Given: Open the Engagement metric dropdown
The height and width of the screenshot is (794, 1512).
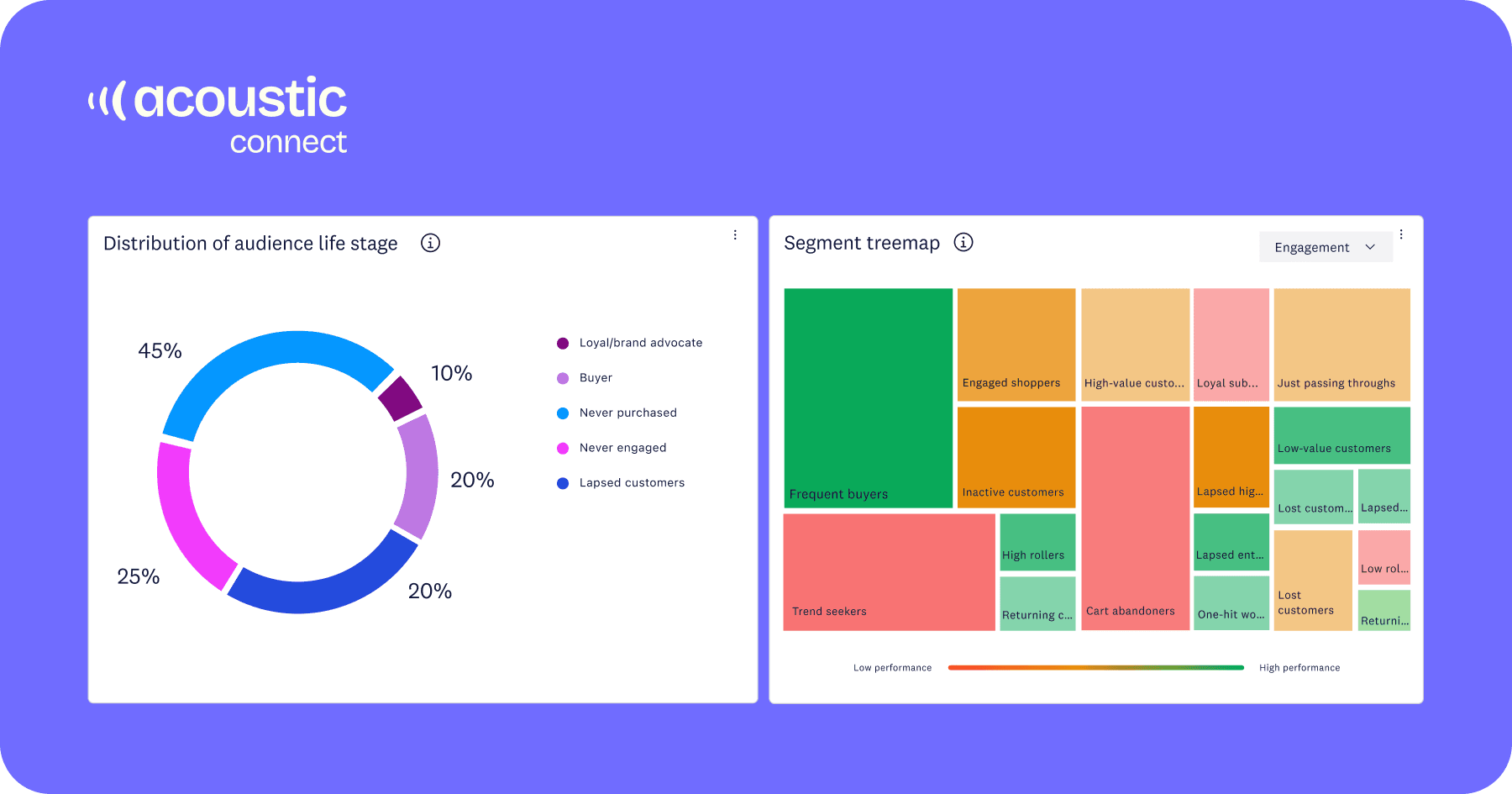Looking at the screenshot, I should coord(1326,246).
